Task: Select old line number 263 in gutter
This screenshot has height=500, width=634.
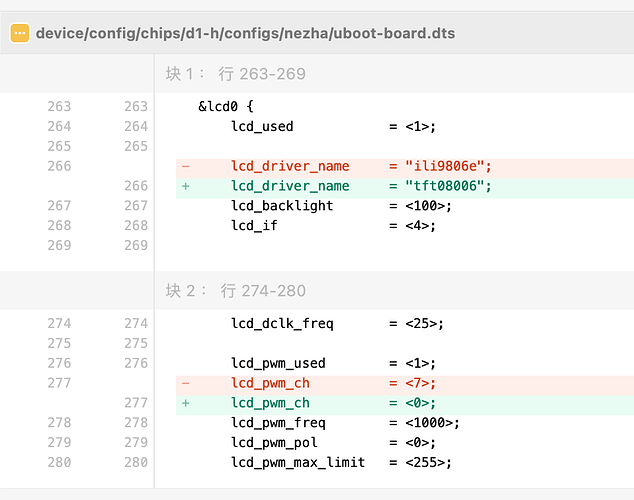Action: (x=59, y=107)
